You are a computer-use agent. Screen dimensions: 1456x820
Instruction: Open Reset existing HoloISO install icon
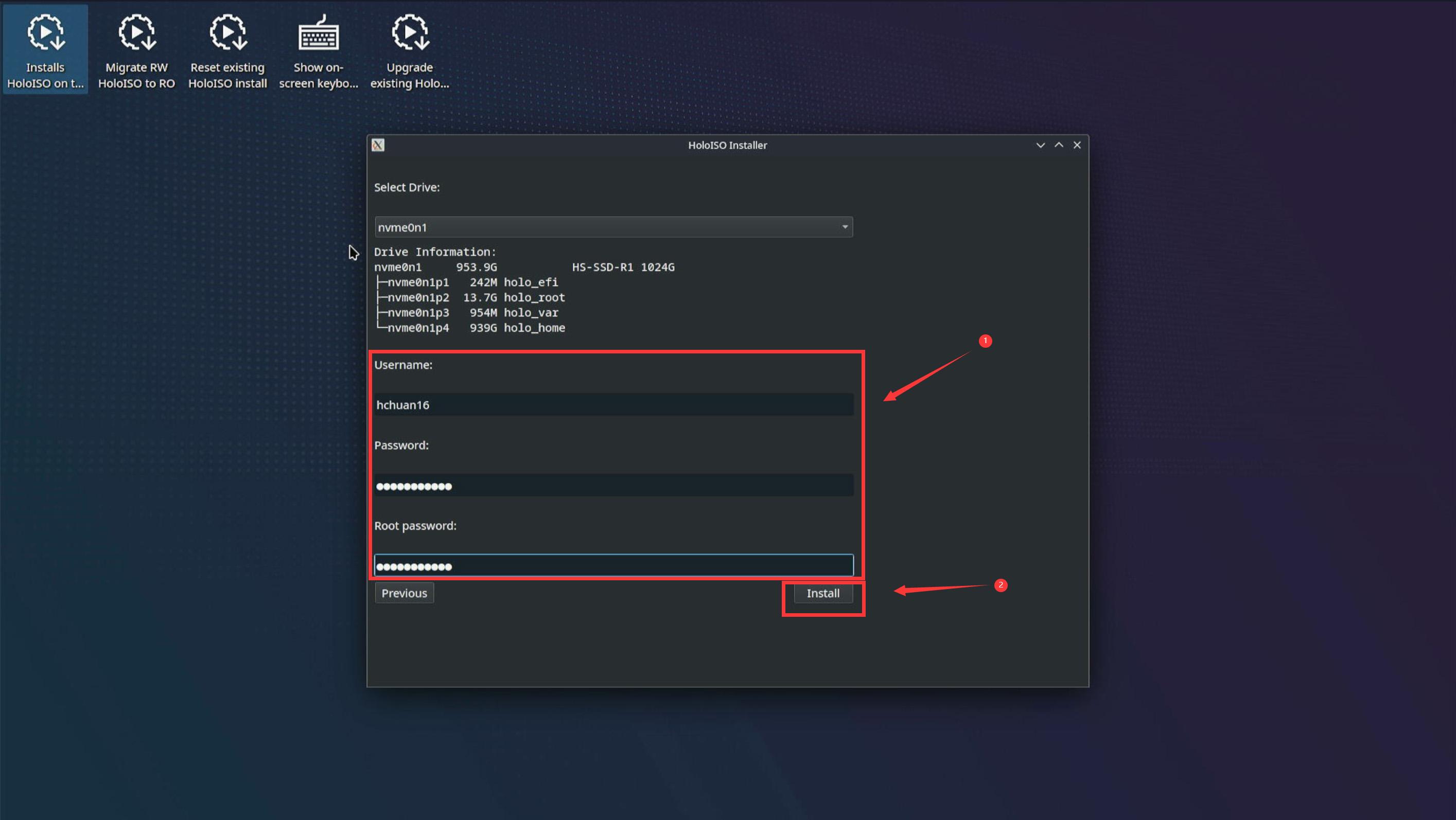click(x=227, y=50)
